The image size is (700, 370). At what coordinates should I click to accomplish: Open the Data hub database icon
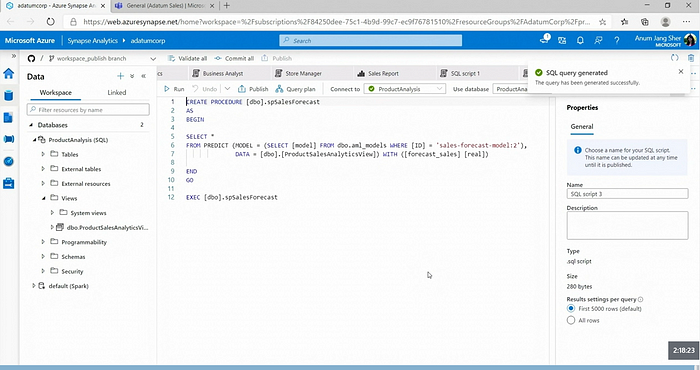pyautogui.click(x=8, y=96)
